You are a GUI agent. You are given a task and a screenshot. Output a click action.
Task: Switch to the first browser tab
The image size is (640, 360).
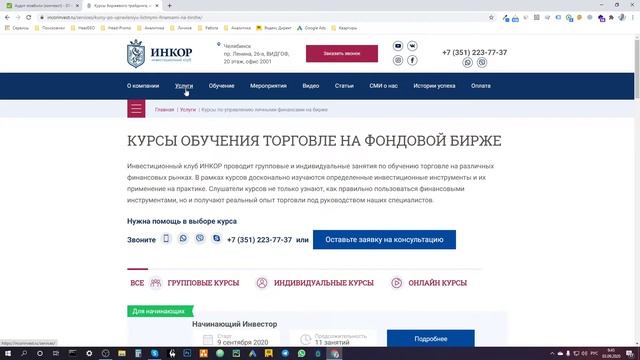coord(41,6)
